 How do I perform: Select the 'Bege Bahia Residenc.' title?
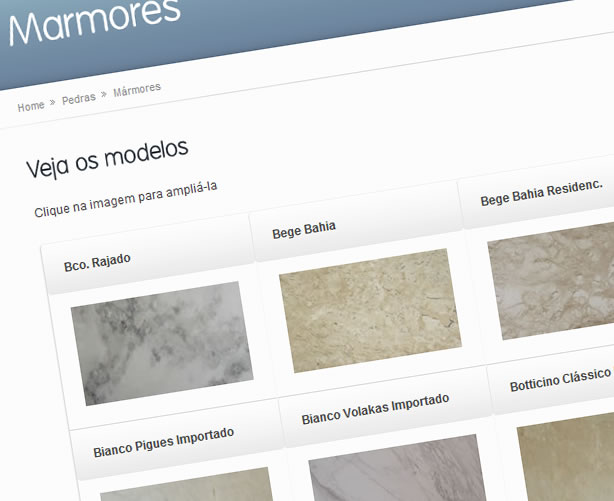click(x=542, y=192)
